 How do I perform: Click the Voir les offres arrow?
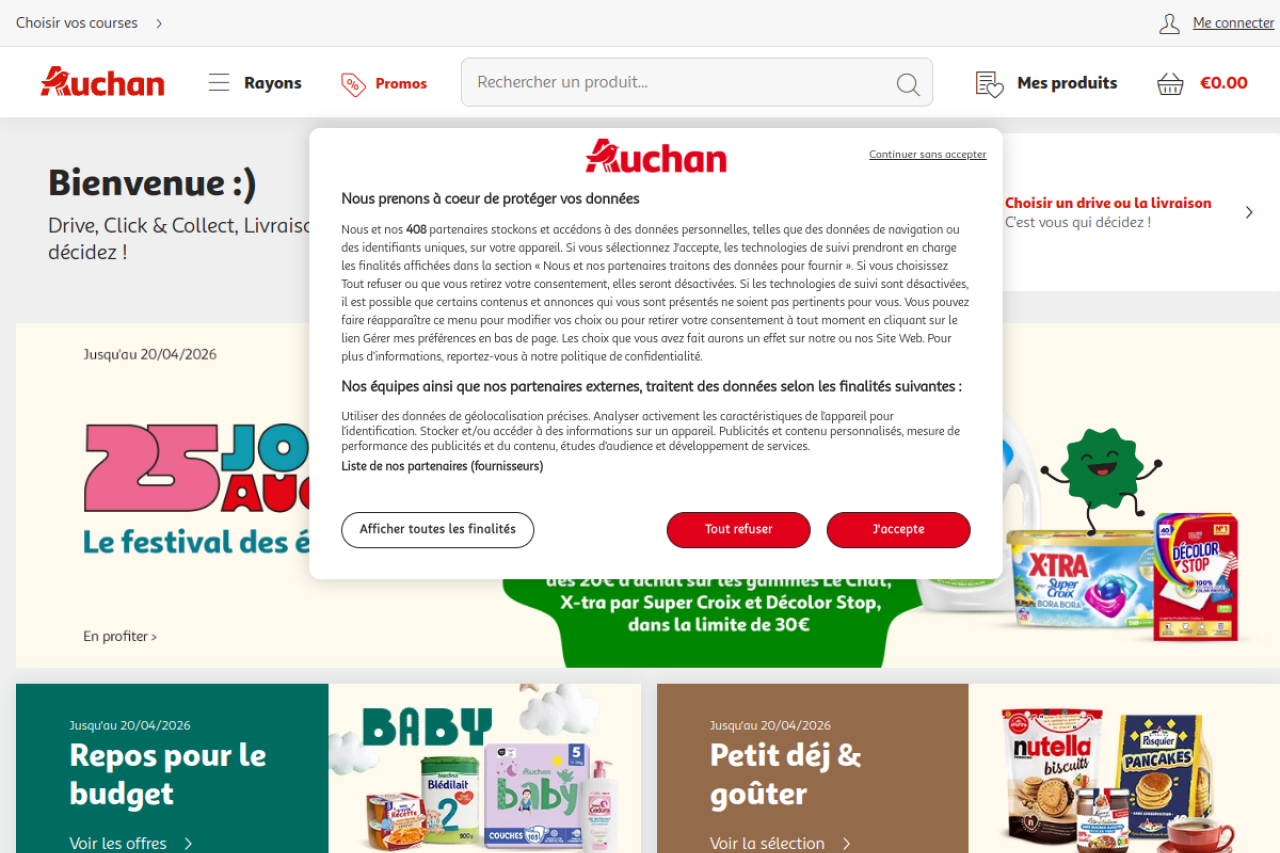tap(188, 843)
